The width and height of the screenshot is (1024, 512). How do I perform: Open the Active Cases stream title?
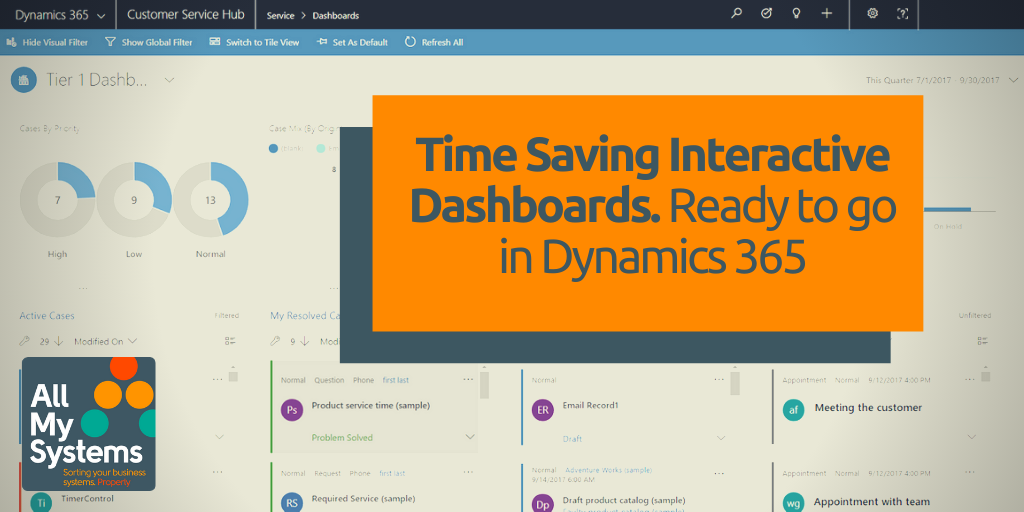point(47,315)
